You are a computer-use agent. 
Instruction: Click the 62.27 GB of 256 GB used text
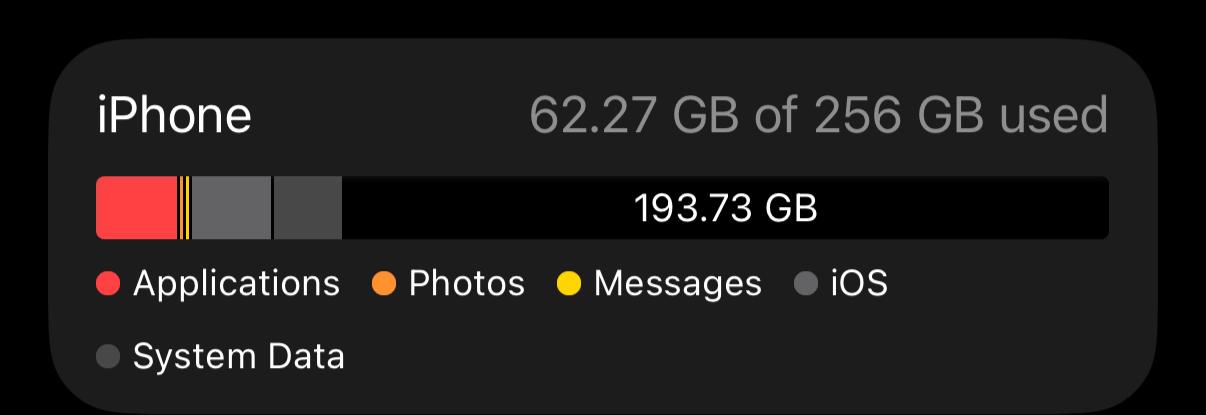[x=819, y=116]
